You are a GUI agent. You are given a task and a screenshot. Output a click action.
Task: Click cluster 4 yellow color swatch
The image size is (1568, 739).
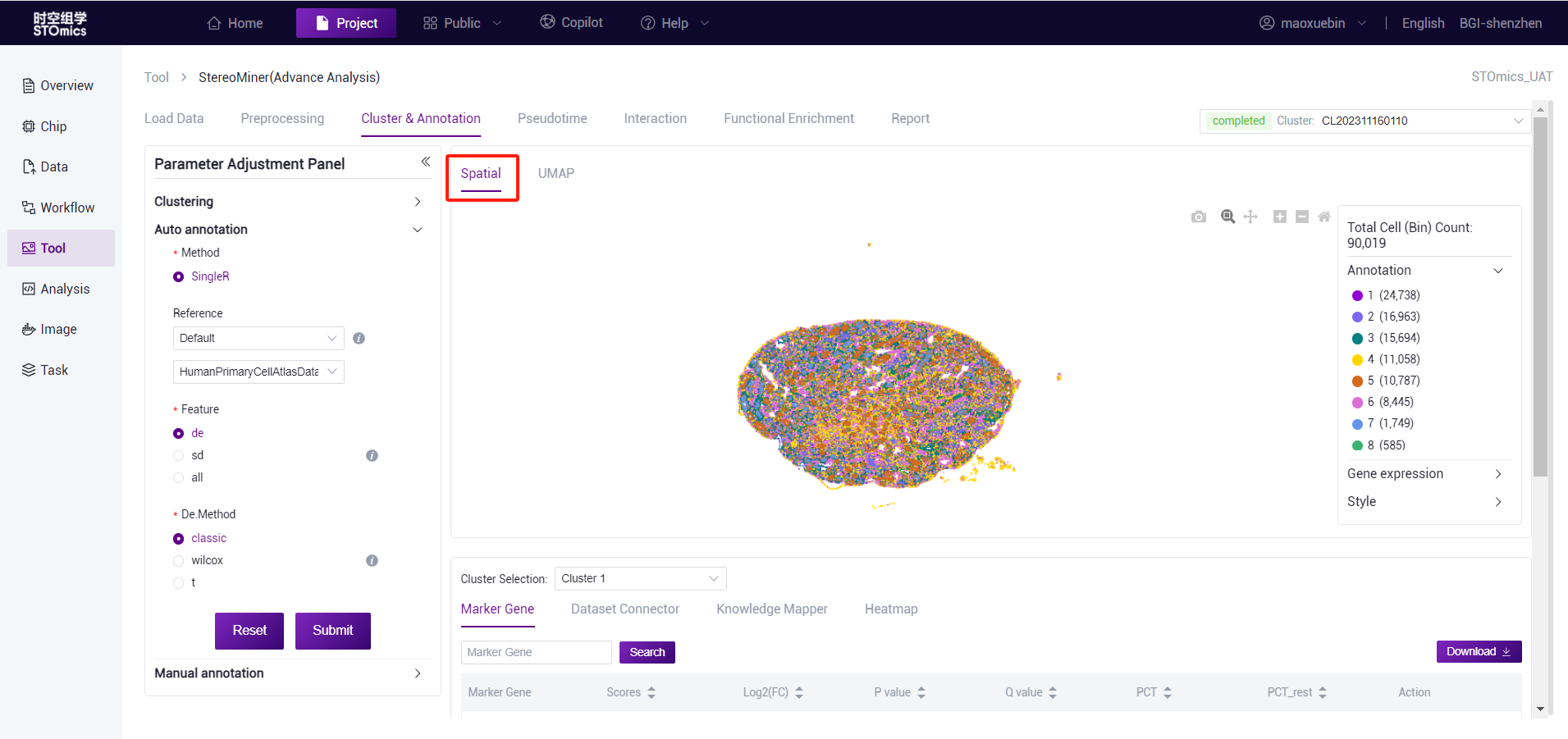[x=1357, y=359]
